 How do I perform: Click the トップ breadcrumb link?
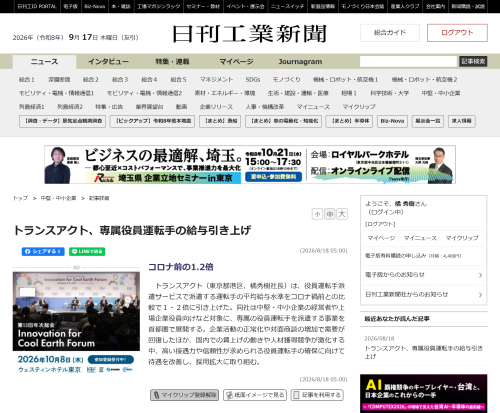(20, 198)
